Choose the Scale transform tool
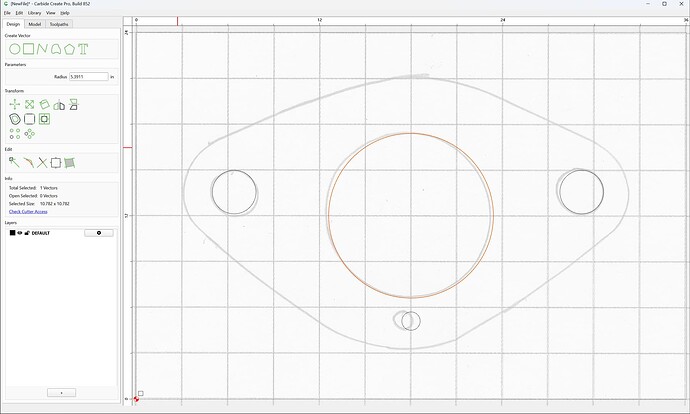690x414 pixels. tap(29, 104)
